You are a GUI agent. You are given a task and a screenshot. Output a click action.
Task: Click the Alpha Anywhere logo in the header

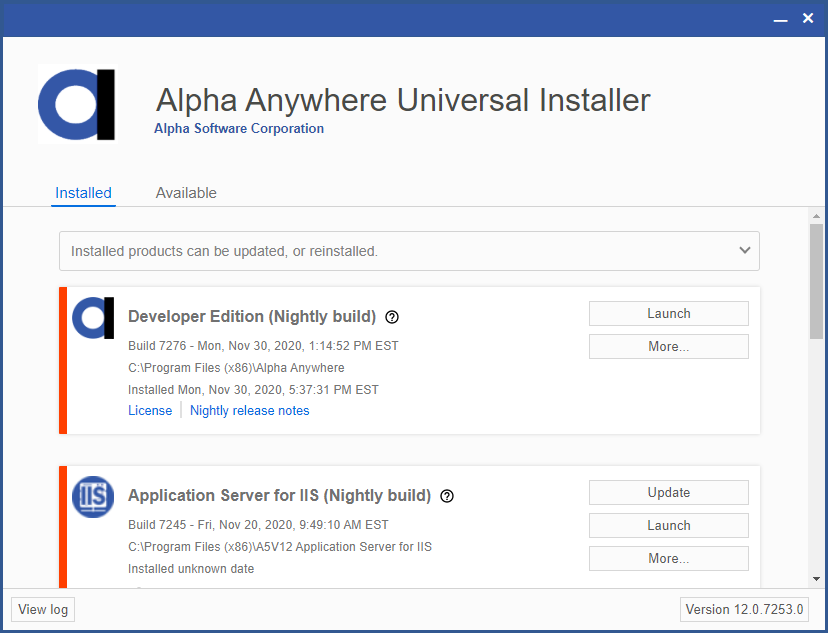coord(77,105)
